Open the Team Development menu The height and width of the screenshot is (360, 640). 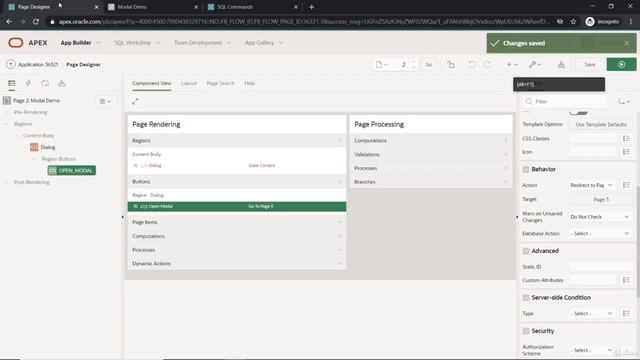pos(202,42)
